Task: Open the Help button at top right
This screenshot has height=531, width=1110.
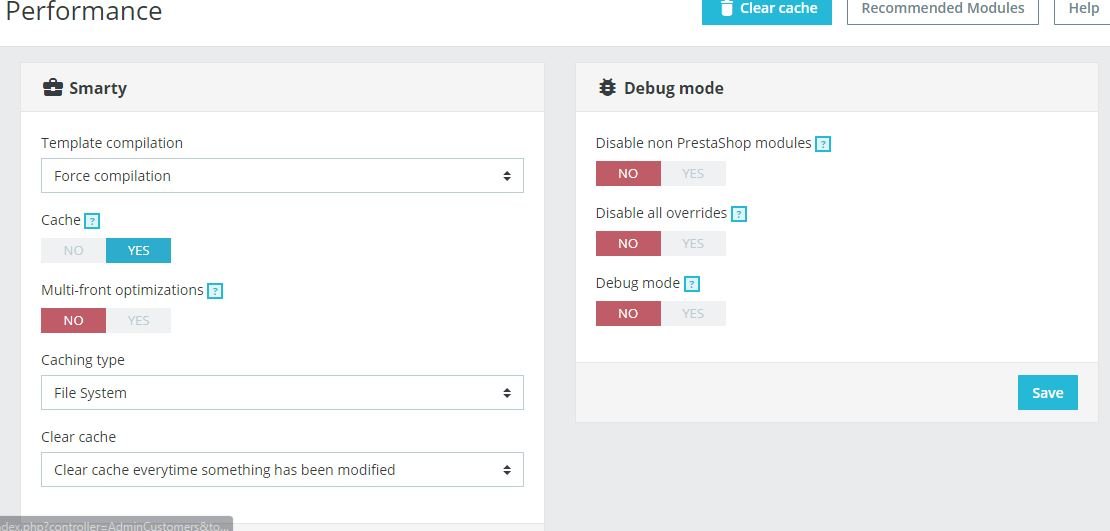Action: [1083, 9]
